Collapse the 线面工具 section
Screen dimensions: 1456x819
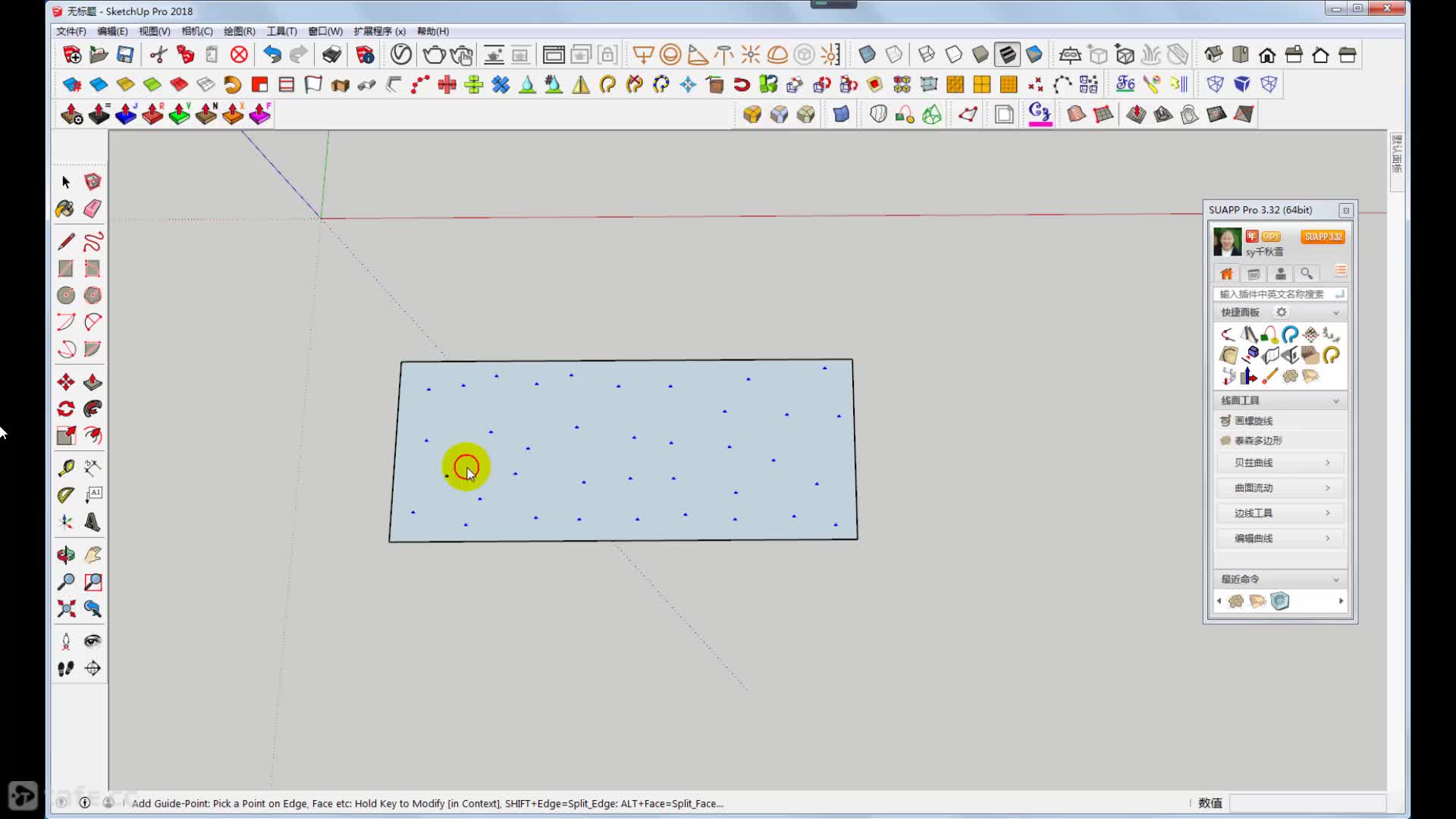click(x=1336, y=401)
